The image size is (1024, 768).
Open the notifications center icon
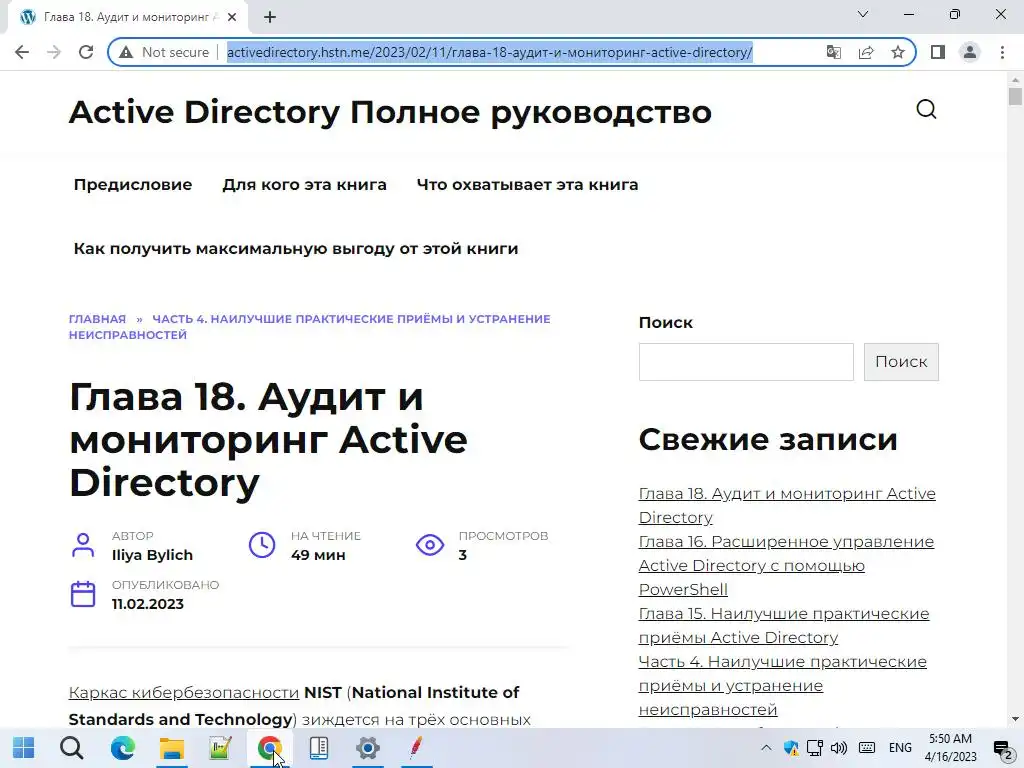click(1002, 748)
